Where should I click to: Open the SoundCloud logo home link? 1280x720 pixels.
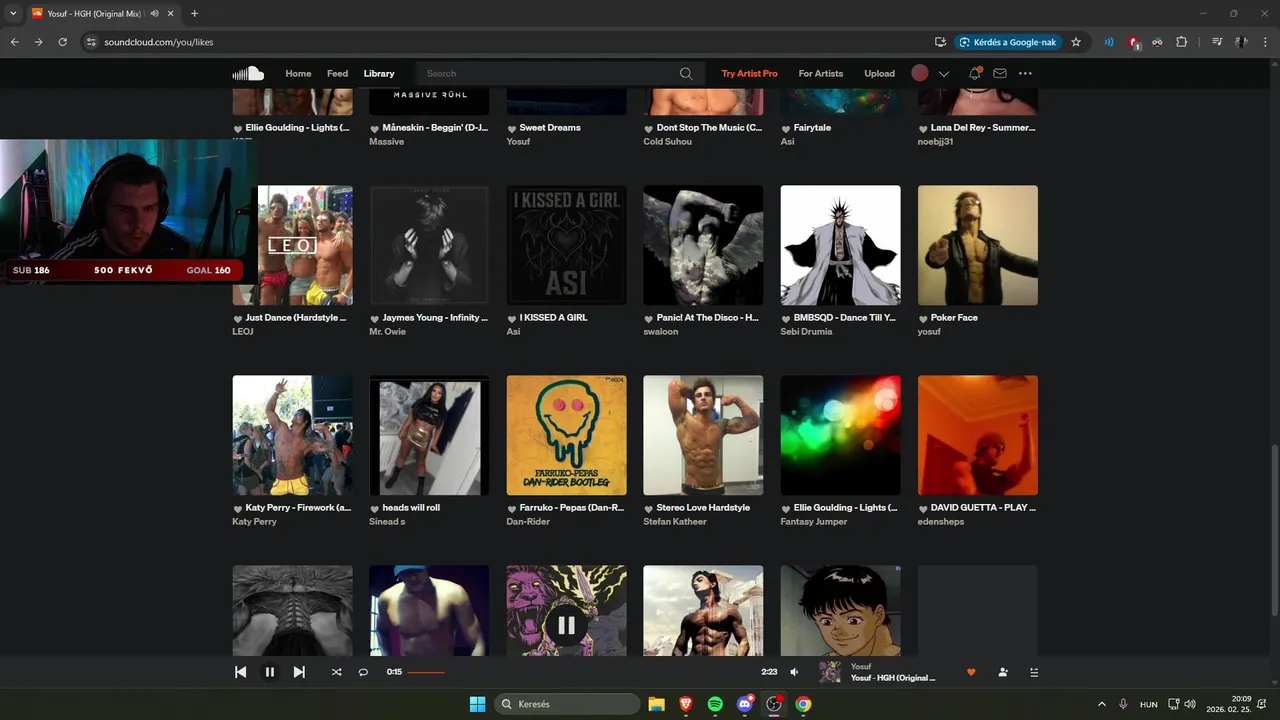[x=248, y=73]
